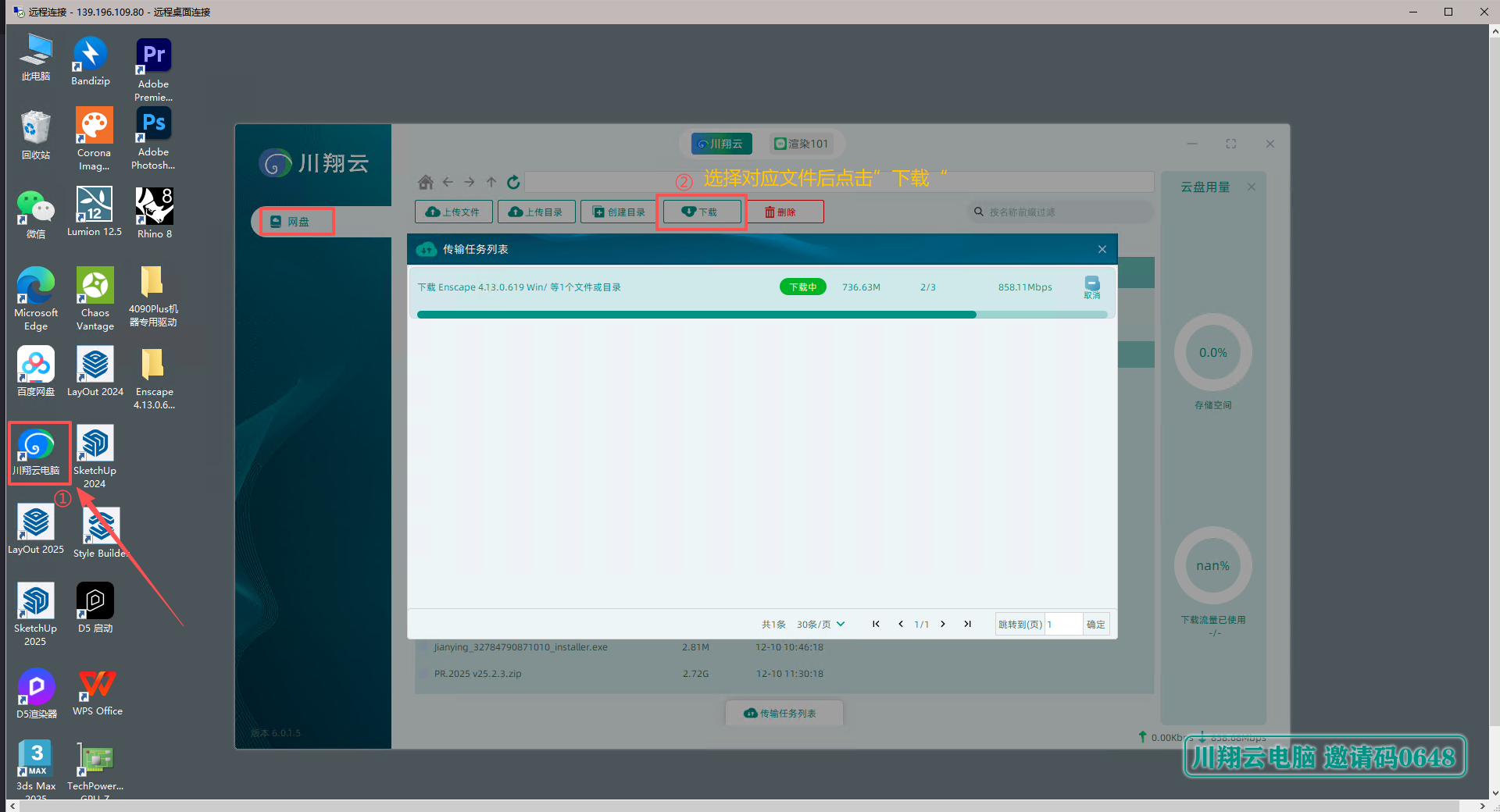Open 百度网盘 desktop shortcut
The height and width of the screenshot is (812, 1500).
[x=36, y=372]
